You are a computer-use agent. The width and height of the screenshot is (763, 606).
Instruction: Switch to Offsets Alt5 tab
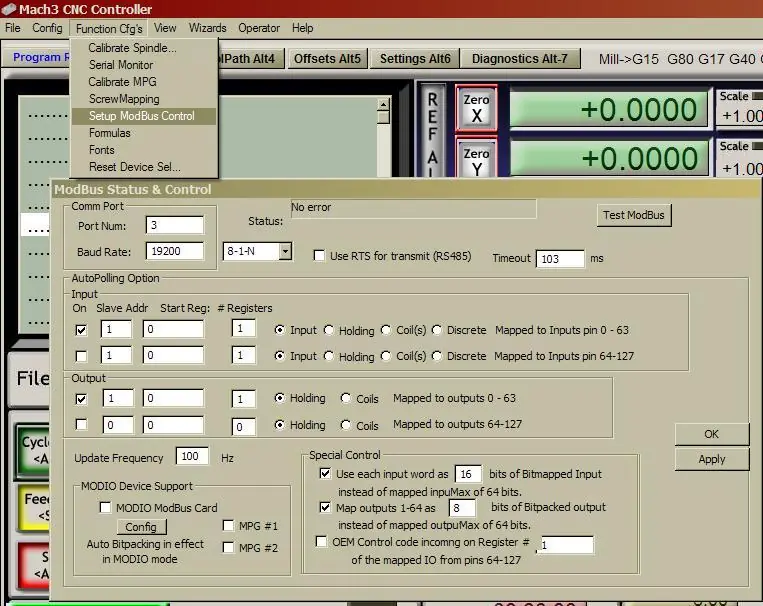pos(327,59)
